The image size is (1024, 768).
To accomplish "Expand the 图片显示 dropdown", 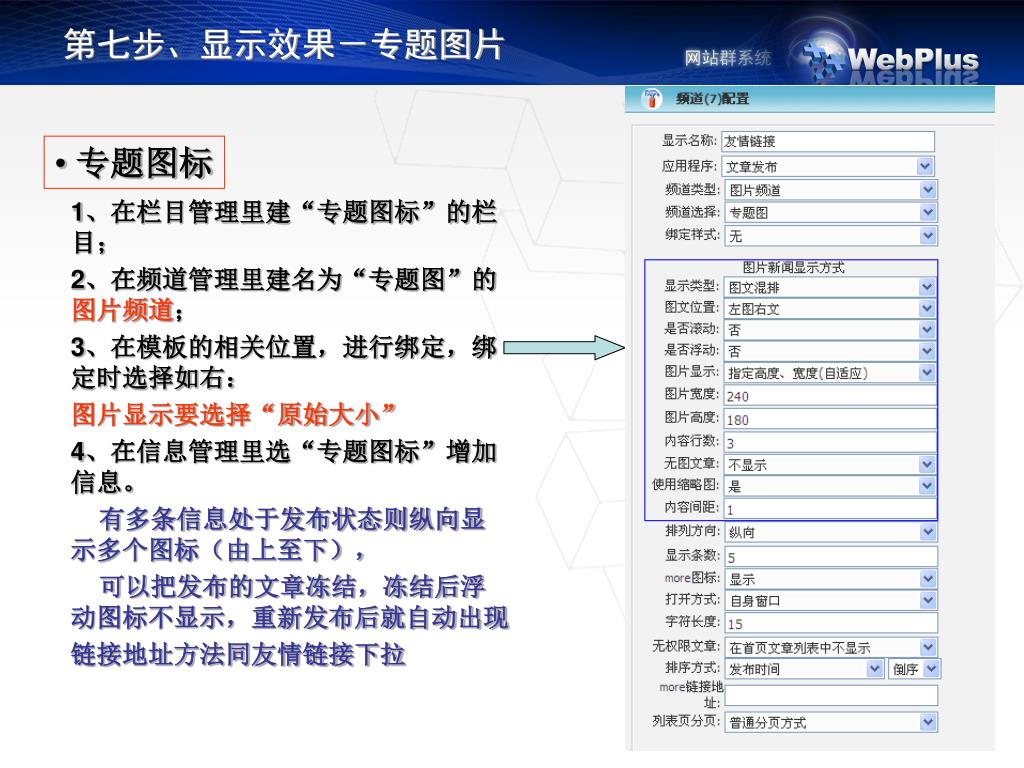I will 830,373.
